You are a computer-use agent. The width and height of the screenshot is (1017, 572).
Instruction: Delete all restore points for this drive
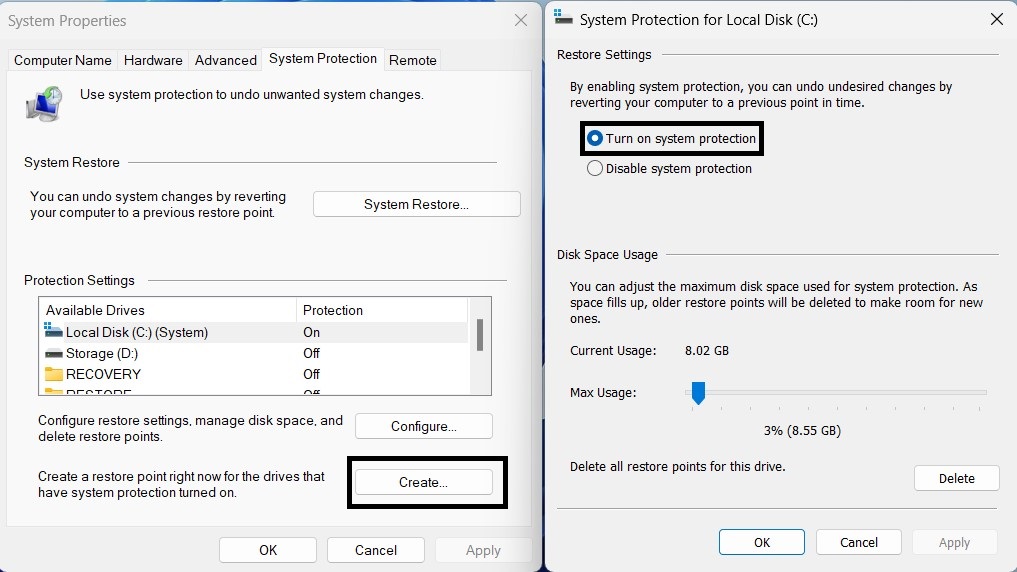(x=957, y=478)
